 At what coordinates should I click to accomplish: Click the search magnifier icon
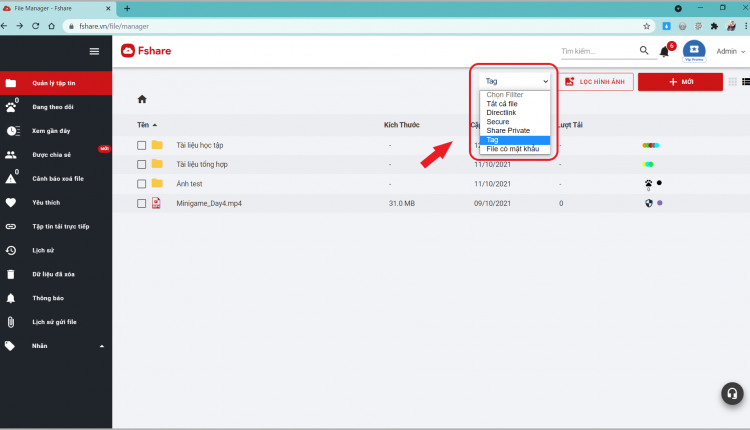coord(644,50)
